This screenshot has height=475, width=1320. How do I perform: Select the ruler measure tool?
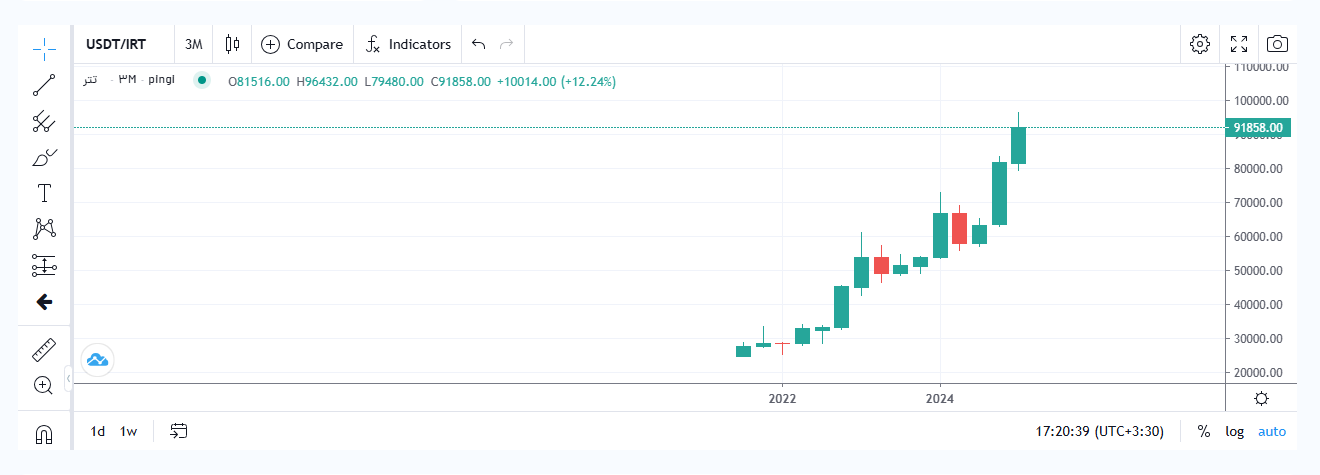(x=44, y=349)
